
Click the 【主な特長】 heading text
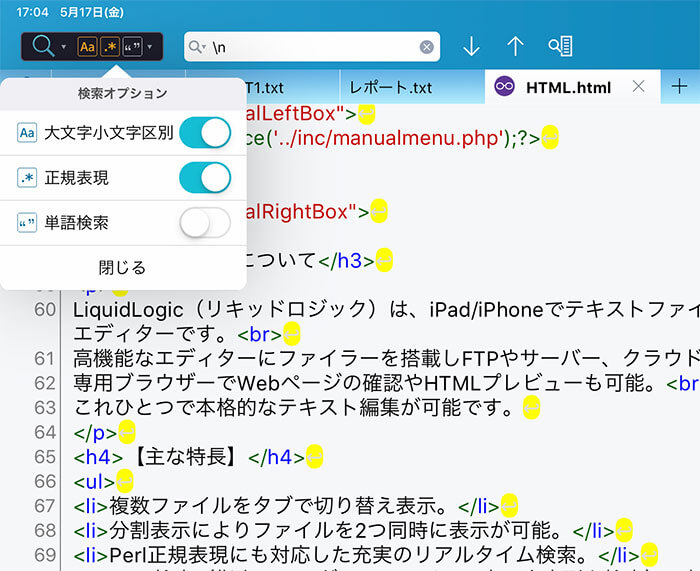click(185, 457)
